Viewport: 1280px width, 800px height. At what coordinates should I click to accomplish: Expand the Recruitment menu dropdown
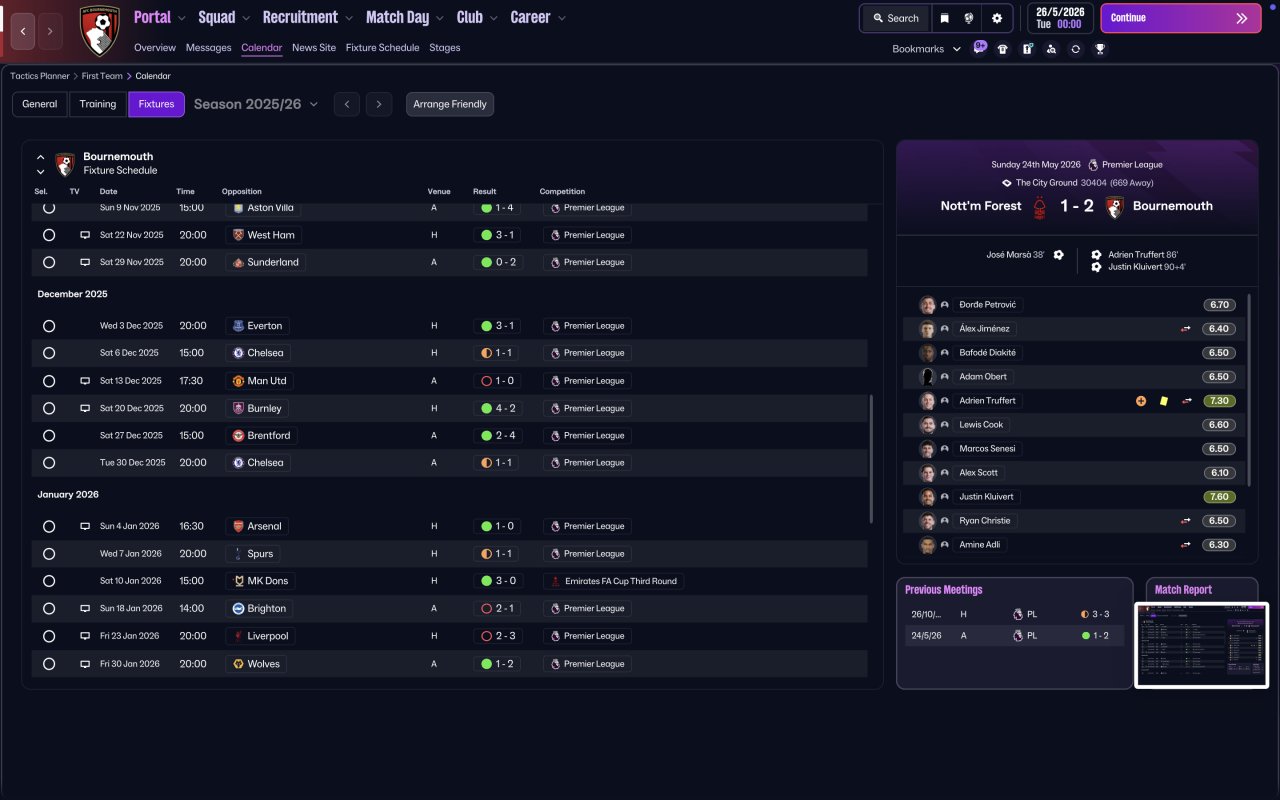[349, 18]
